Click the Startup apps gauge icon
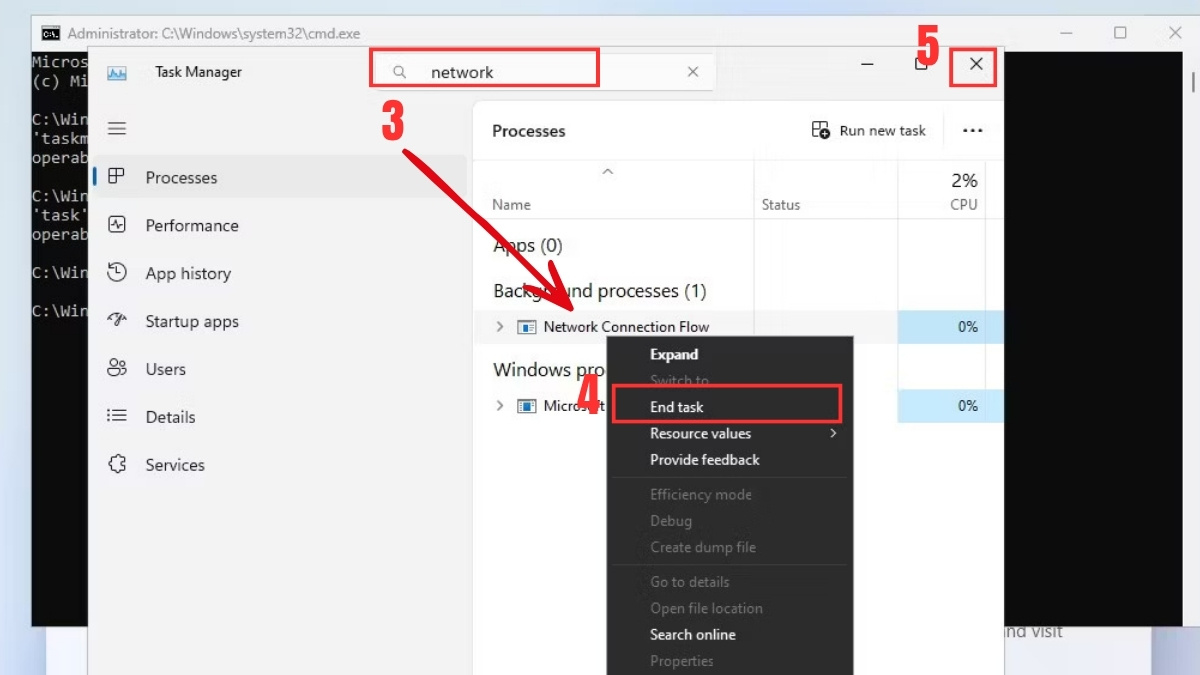1200x675 pixels. (x=117, y=321)
